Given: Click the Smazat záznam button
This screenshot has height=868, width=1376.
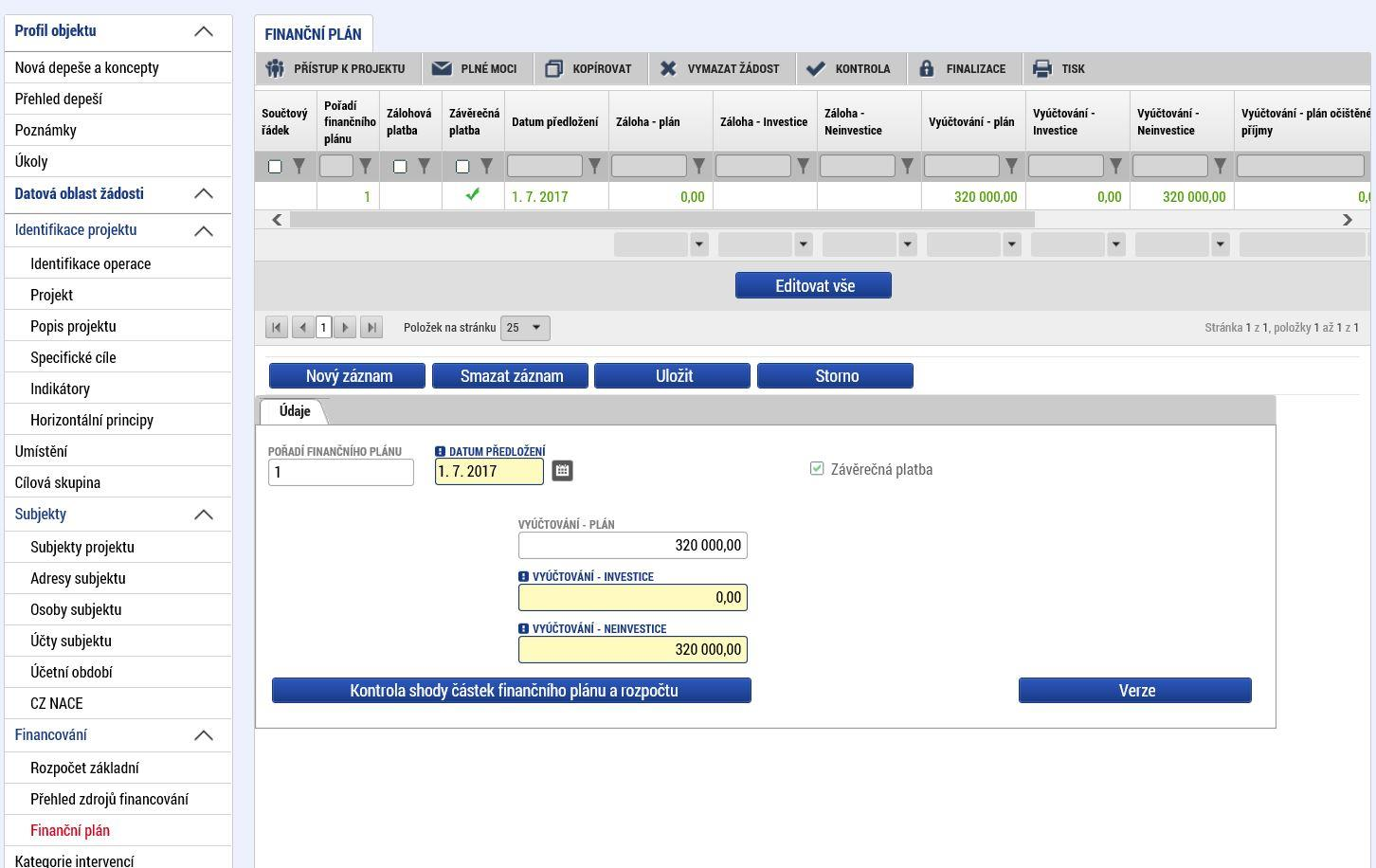Looking at the screenshot, I should coord(510,376).
